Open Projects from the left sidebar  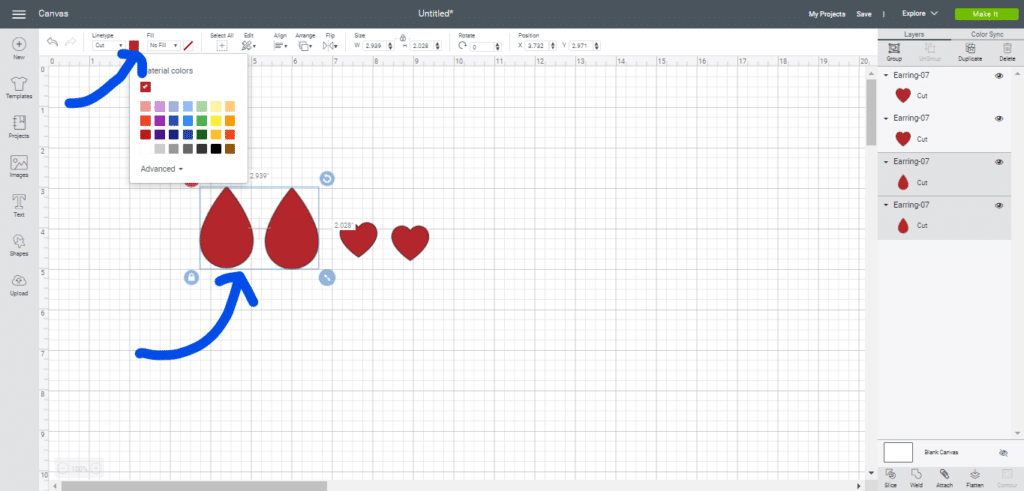pos(19,127)
